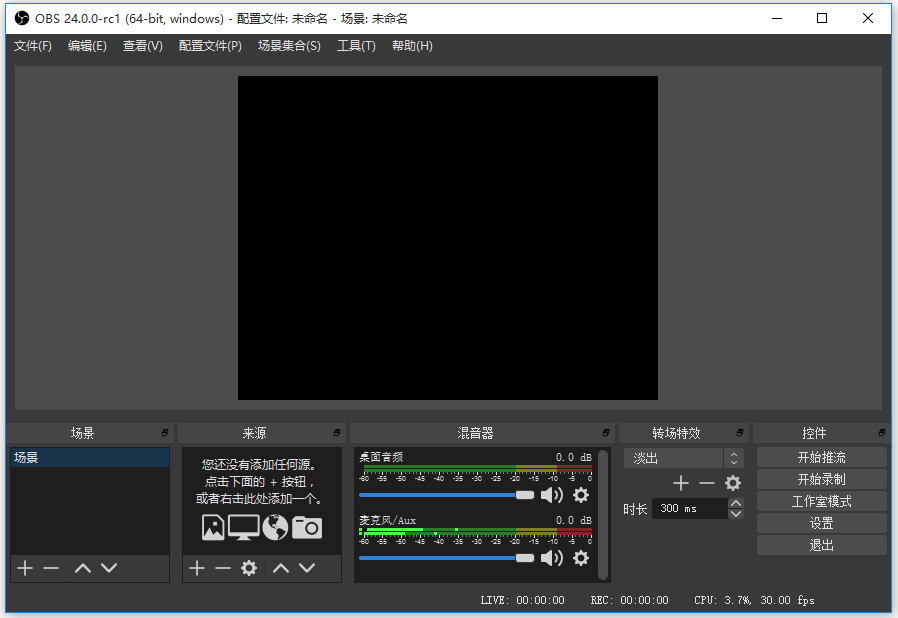Add a new scene with the plus icon

(23, 568)
